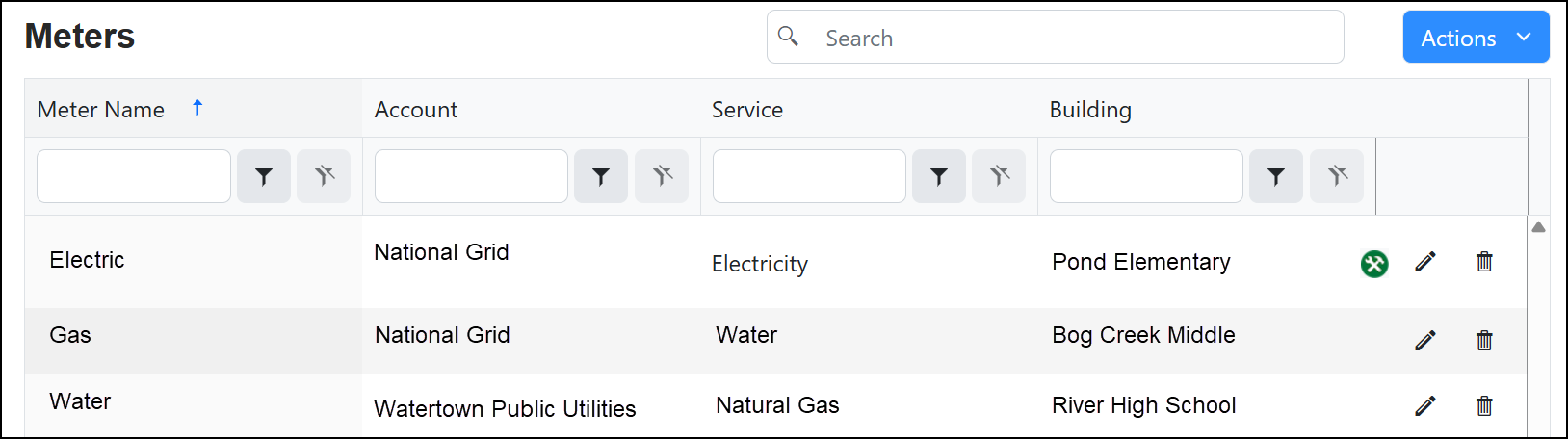The width and height of the screenshot is (1568, 439).
Task: Click the Building filter text box
Action: pyautogui.click(x=1146, y=176)
